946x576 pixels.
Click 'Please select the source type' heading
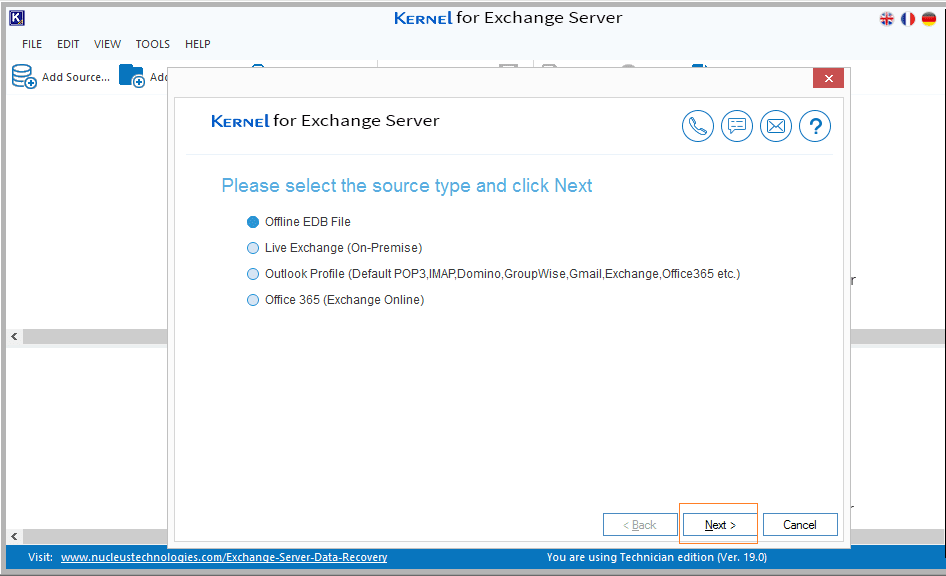(407, 186)
